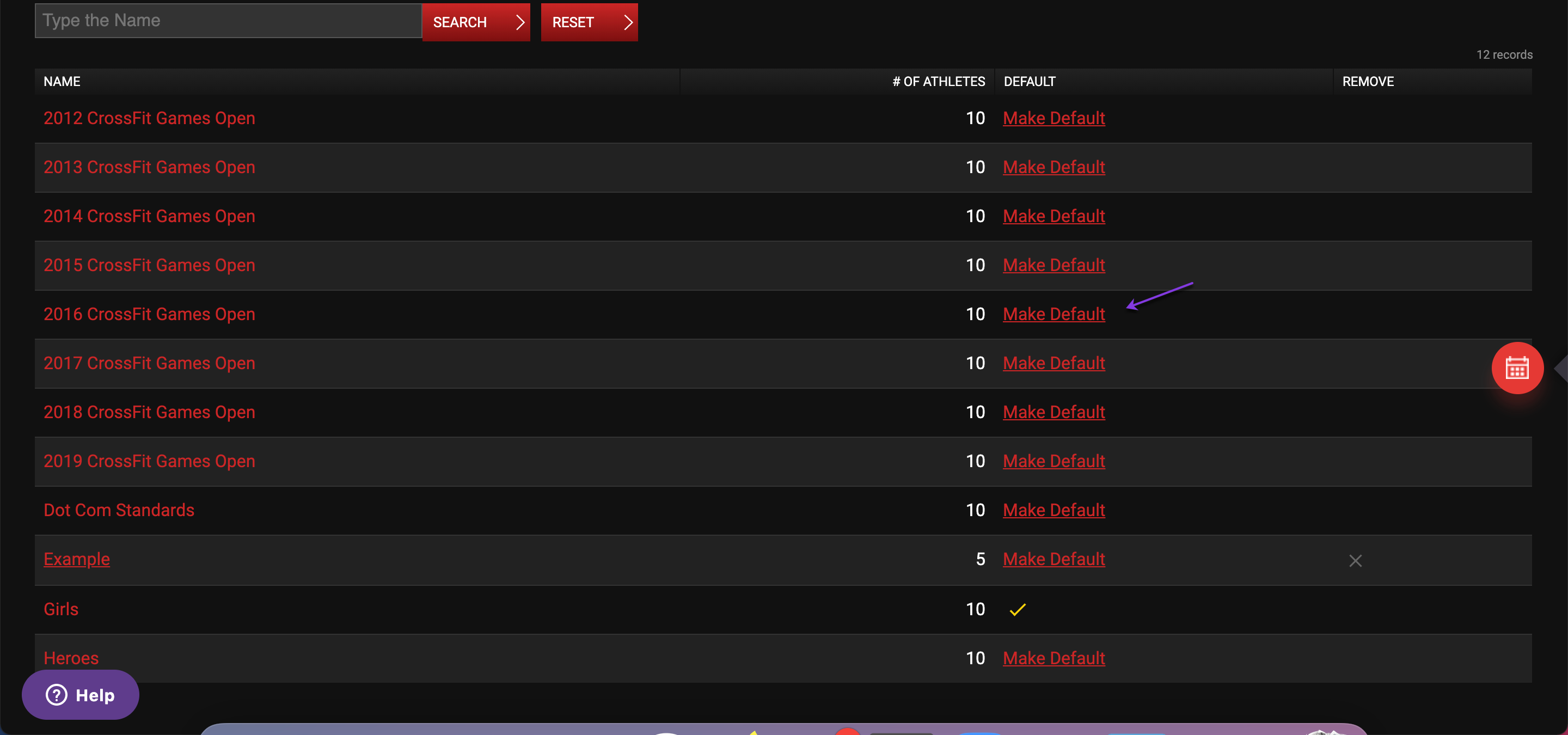The image size is (1568, 735).
Task: Click Make Default for Heroes benchmark
Action: pos(1053,657)
